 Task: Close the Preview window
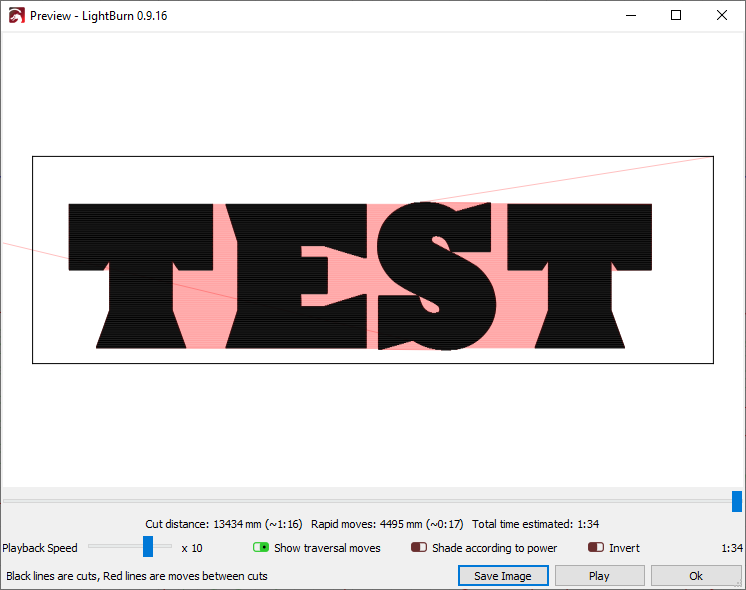721,16
